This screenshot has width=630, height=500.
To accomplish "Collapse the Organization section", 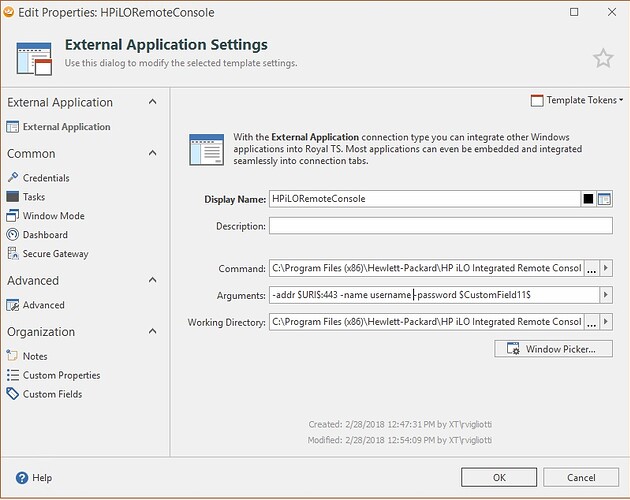I will 153,332.
